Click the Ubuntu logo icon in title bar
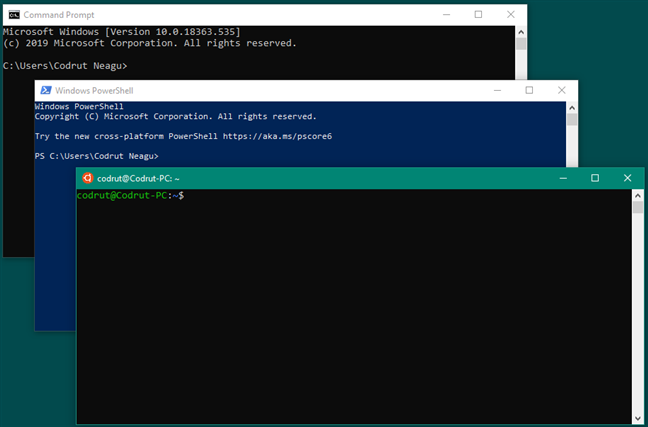 click(88, 177)
